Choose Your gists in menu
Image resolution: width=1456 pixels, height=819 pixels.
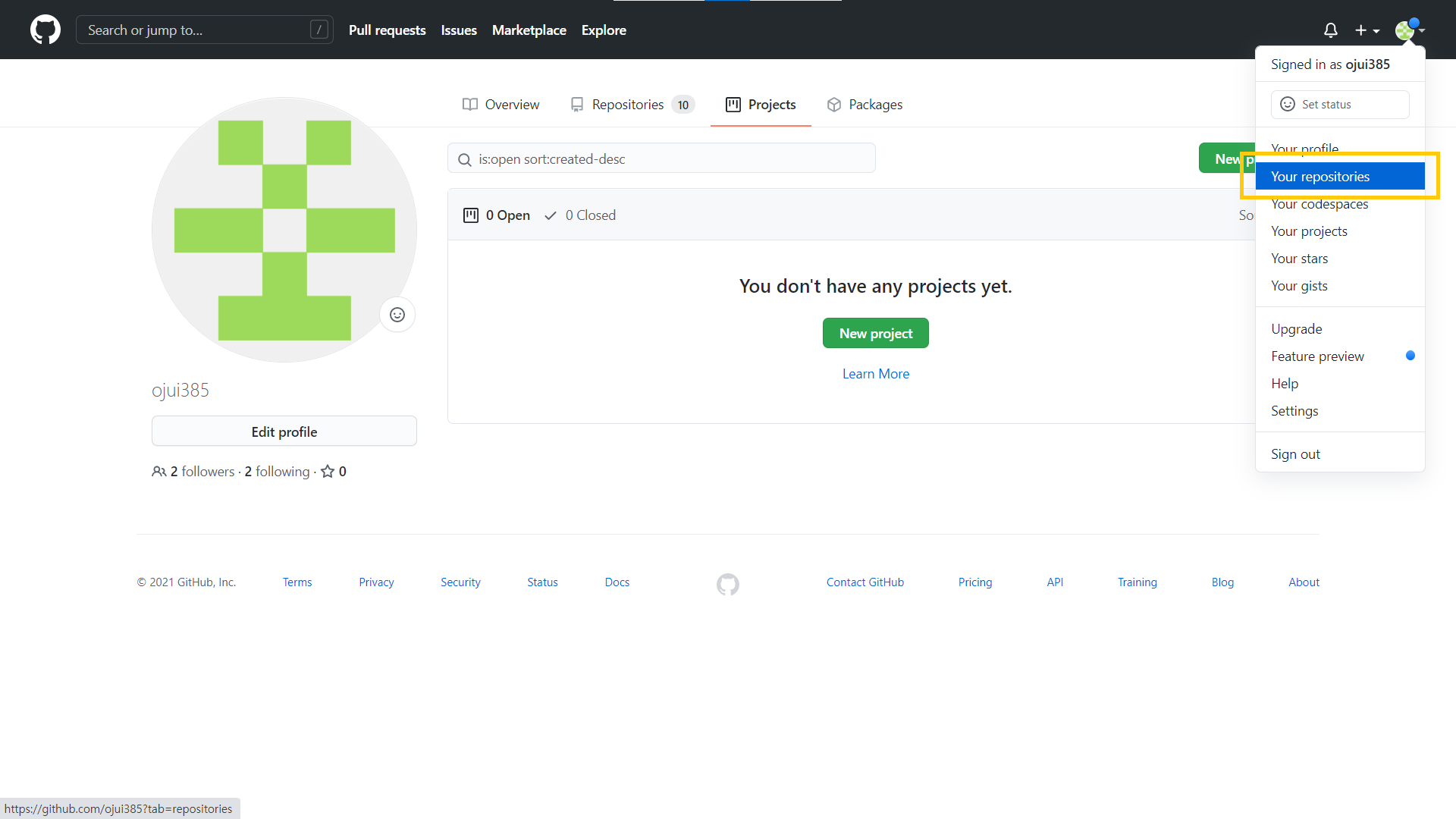pos(1340,286)
